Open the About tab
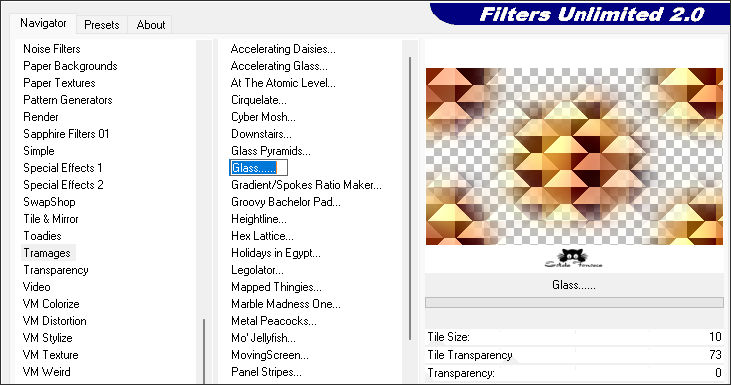The width and height of the screenshot is (731, 385). [x=151, y=25]
